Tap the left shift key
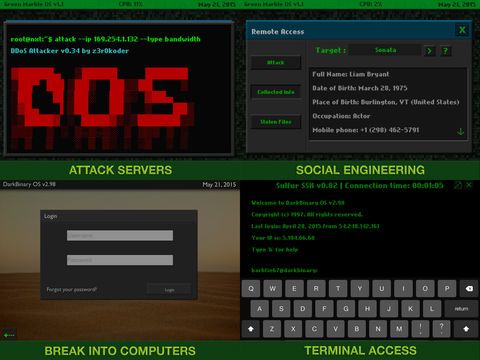480x360 pixels. coord(251,329)
